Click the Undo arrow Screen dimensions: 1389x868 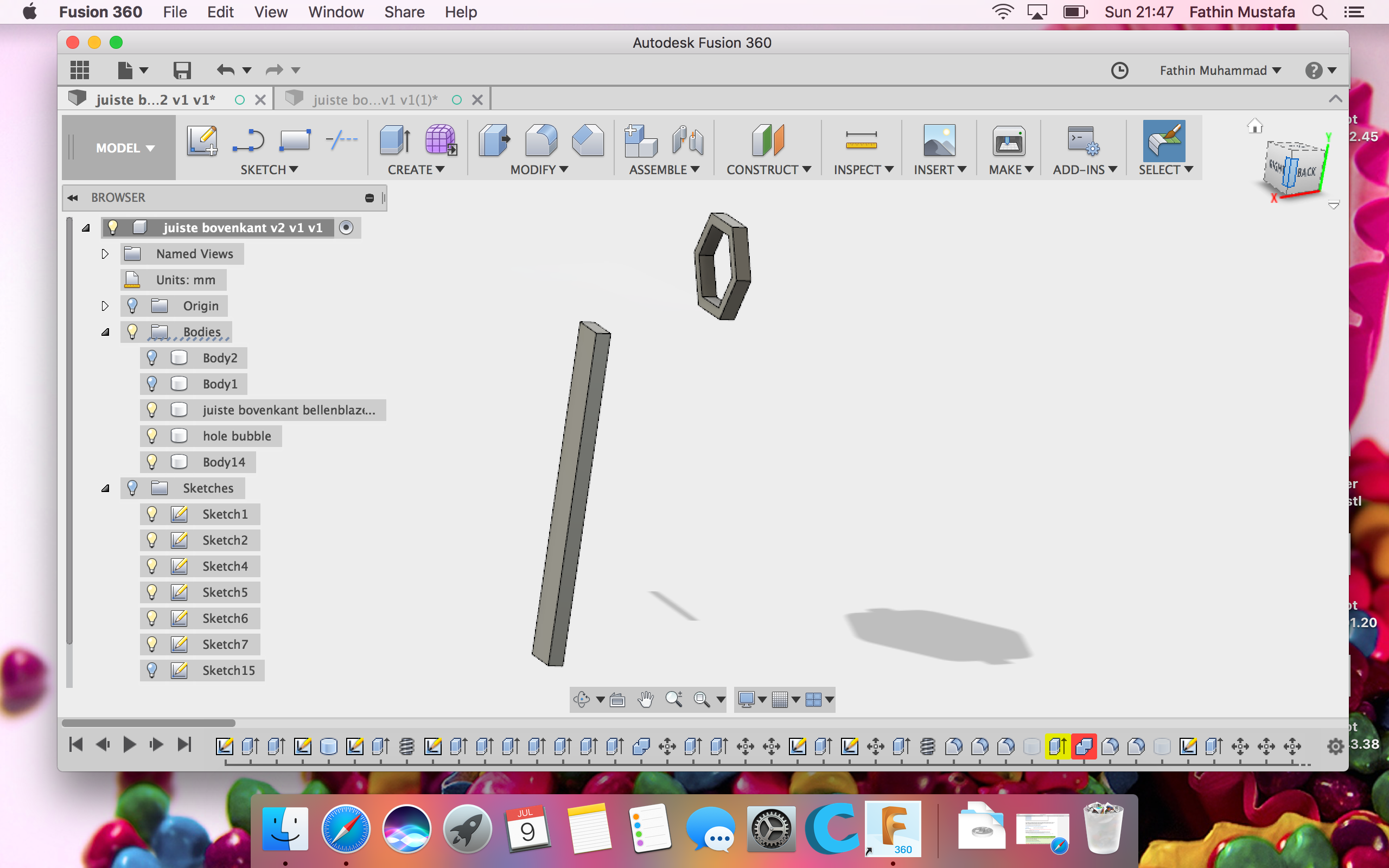point(226,70)
